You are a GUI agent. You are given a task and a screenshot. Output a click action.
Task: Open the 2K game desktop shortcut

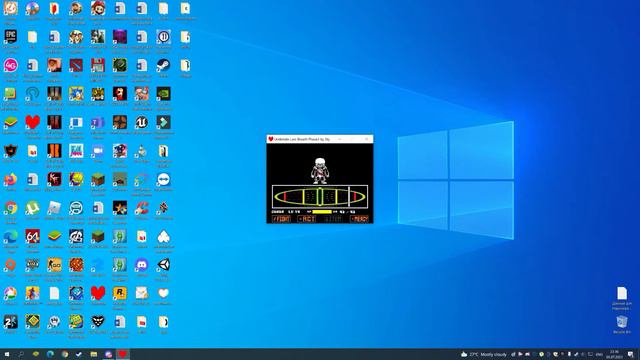coord(11,322)
